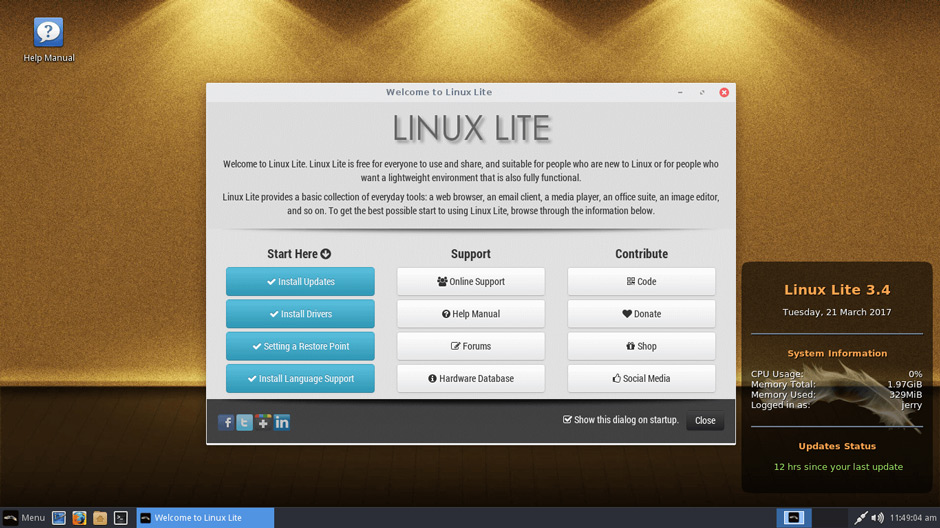
Task: Open the Forums button
Action: tap(471, 346)
